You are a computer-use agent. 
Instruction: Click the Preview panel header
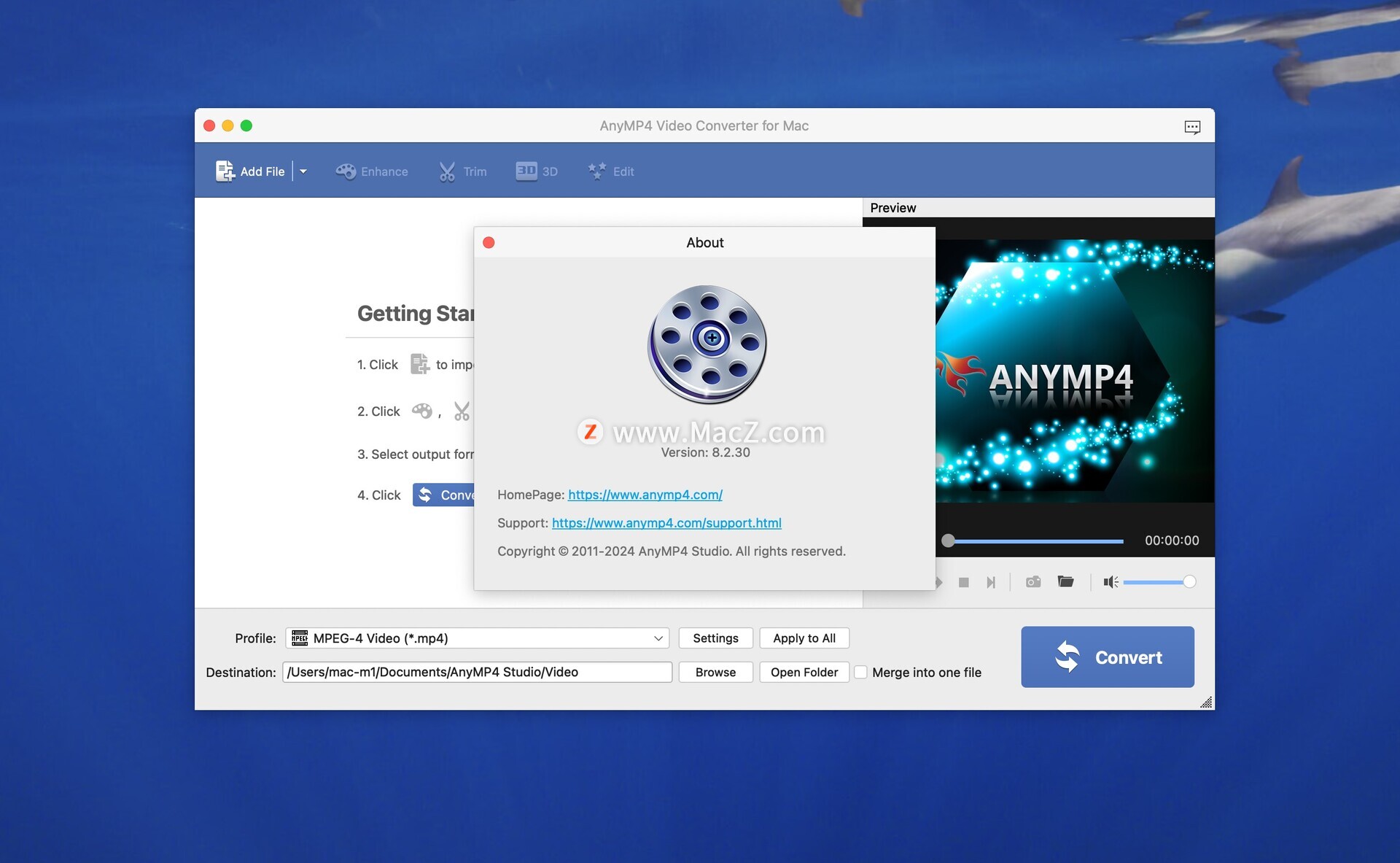[x=1038, y=208]
